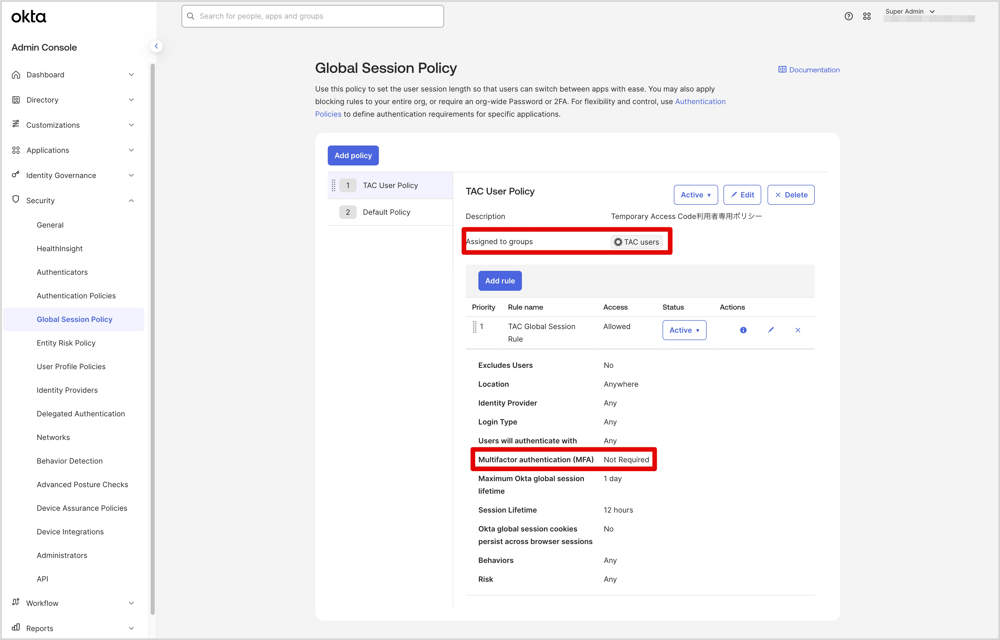Image resolution: width=1000 pixels, height=640 pixels.
Task: Click the okta logo
Action: point(29,17)
